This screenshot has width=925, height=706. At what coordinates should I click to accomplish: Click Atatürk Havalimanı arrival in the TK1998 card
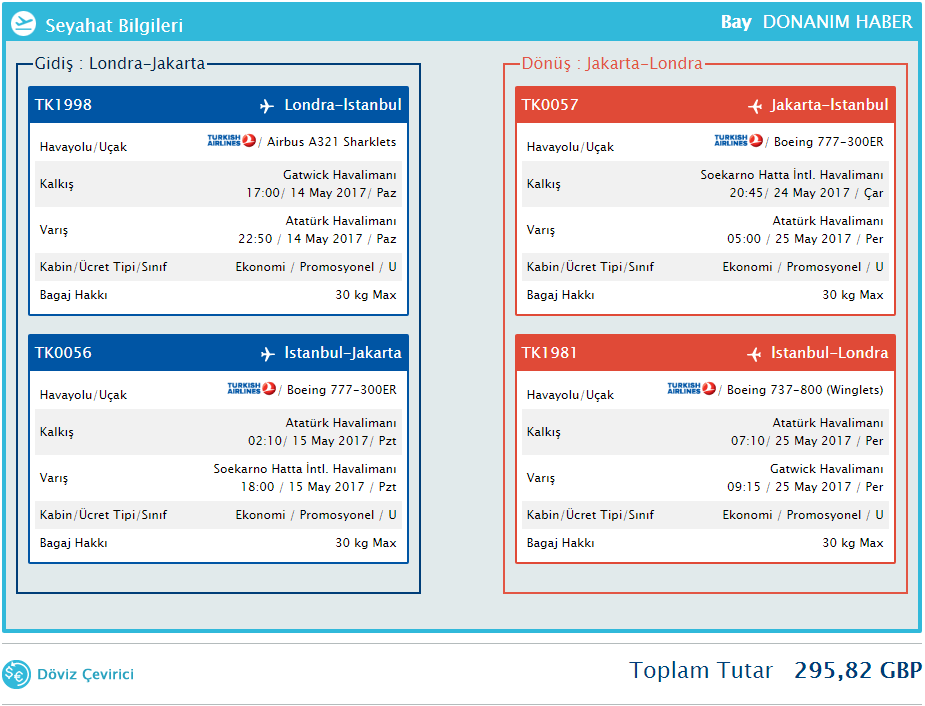[x=341, y=221]
